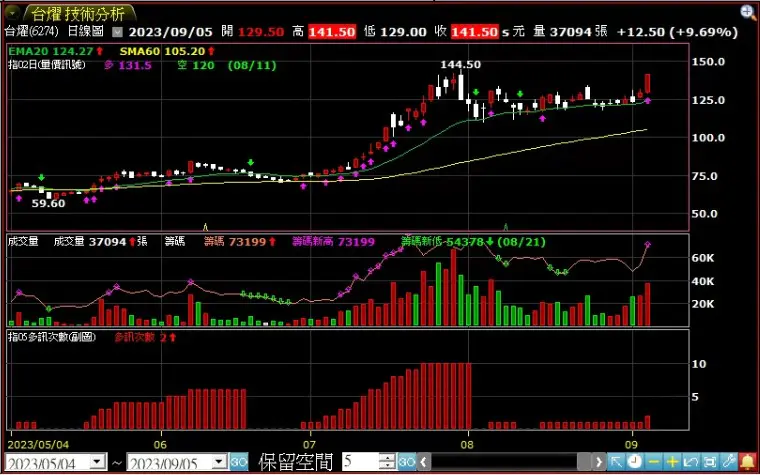Click the scrollbar right arrow
Screen dimensions: 760x475
599,462
